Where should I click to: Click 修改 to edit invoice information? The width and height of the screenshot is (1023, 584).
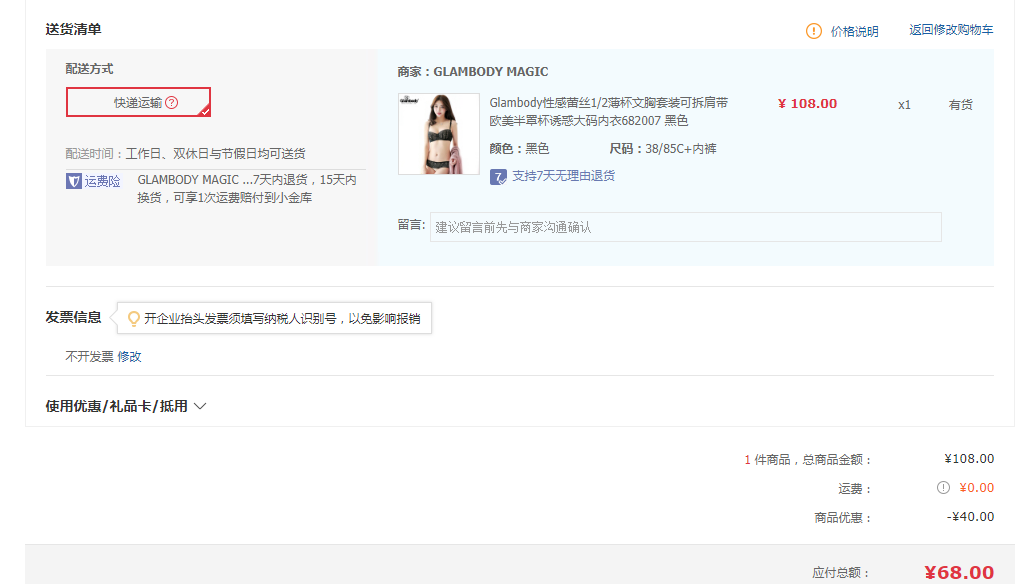pos(129,356)
